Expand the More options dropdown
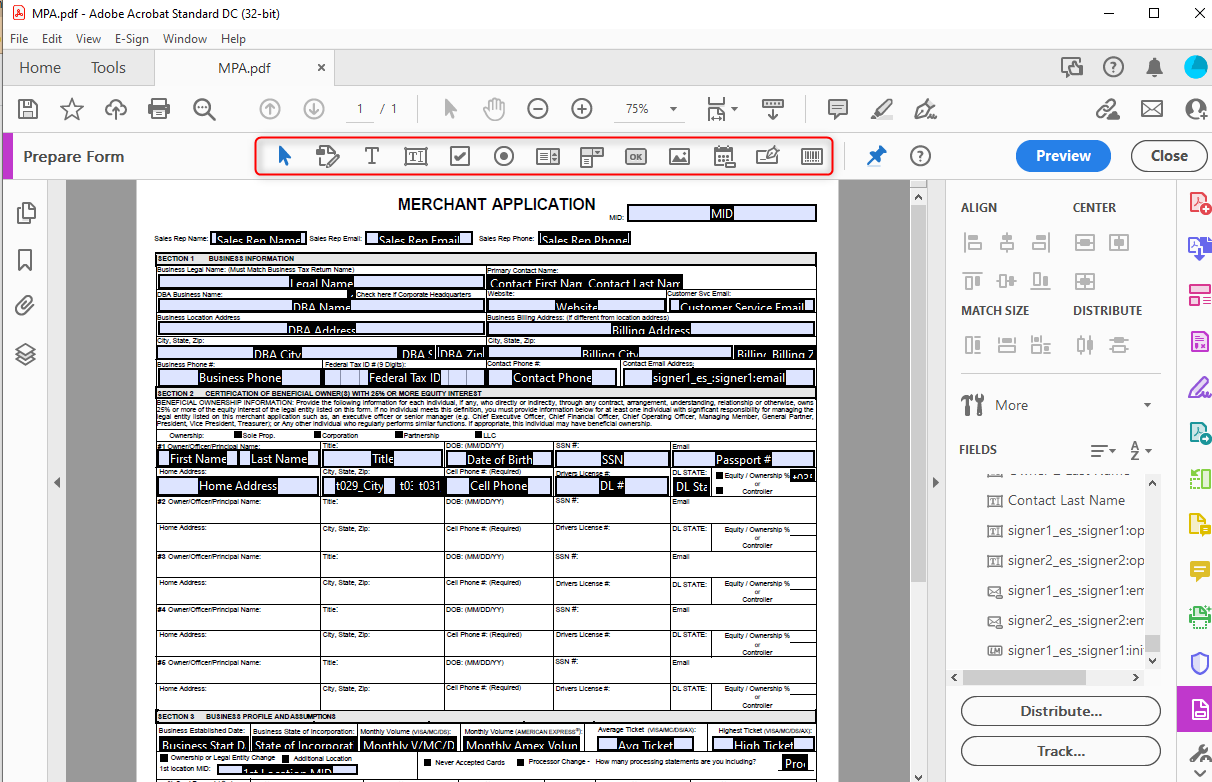Screen dimensions: 1212x782 tap(1147, 405)
